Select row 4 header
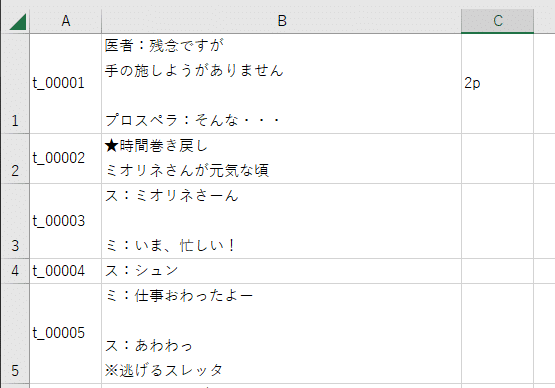This screenshot has height=388, width=555. coord(15,271)
